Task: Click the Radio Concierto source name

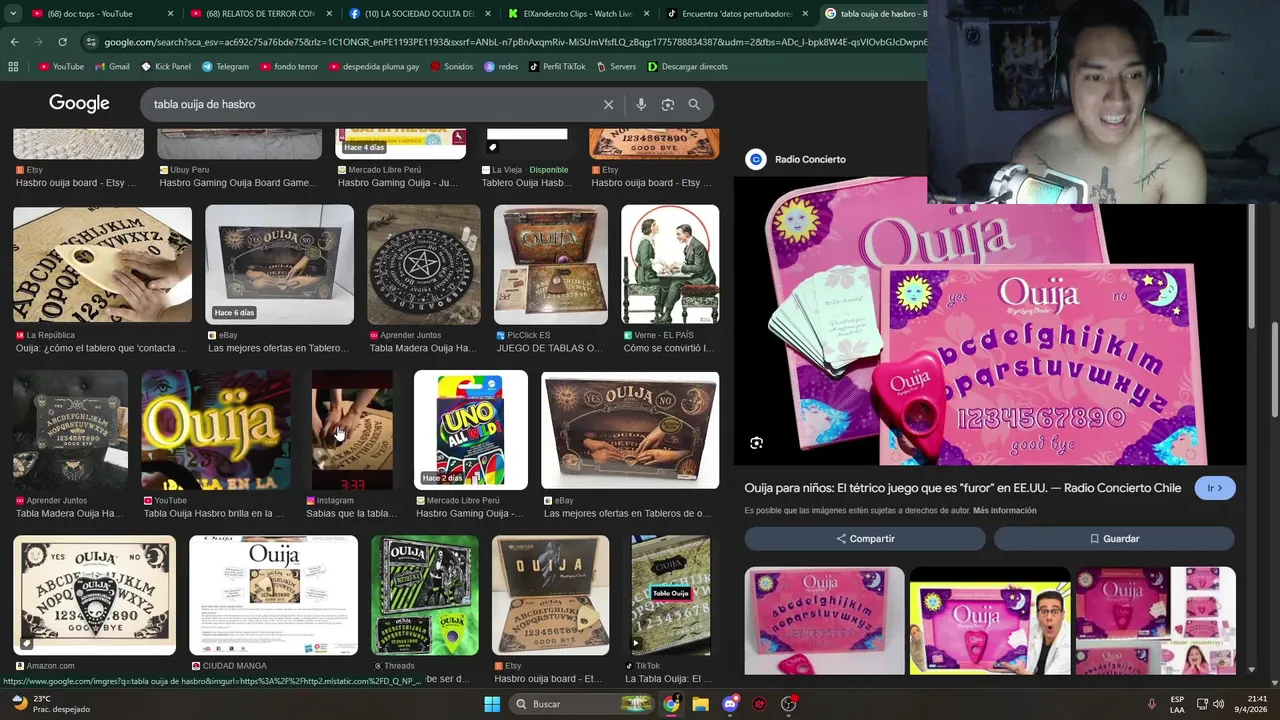Action: (x=810, y=159)
